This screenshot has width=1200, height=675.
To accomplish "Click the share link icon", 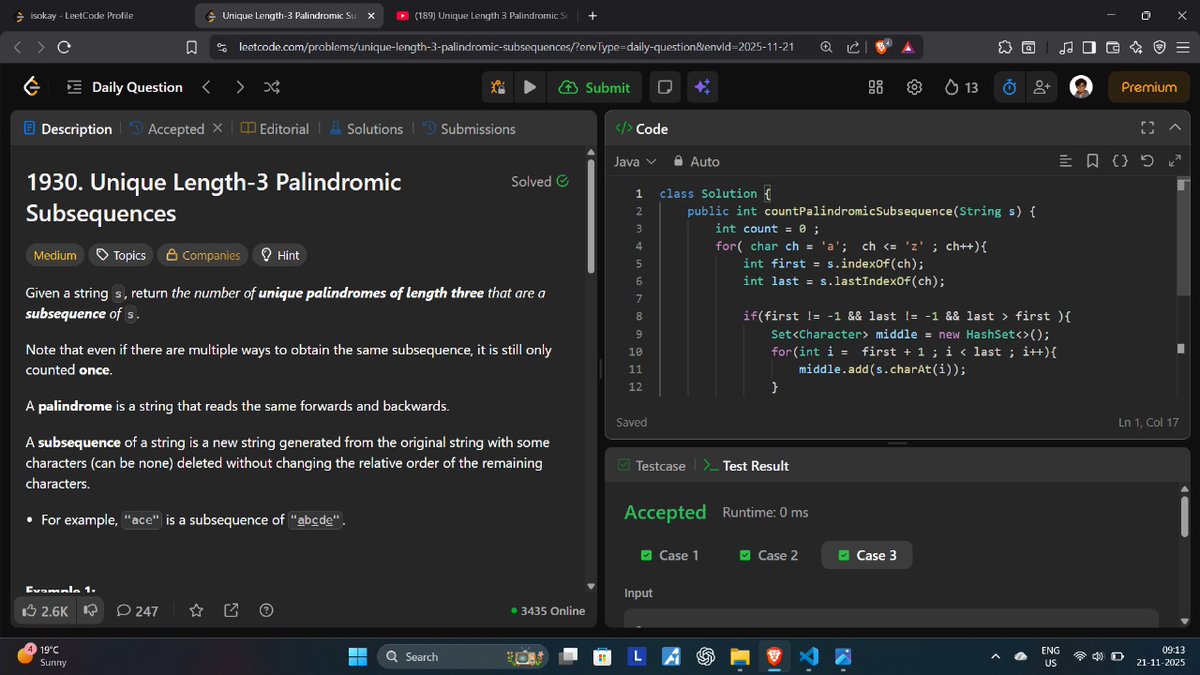I will tap(231, 610).
